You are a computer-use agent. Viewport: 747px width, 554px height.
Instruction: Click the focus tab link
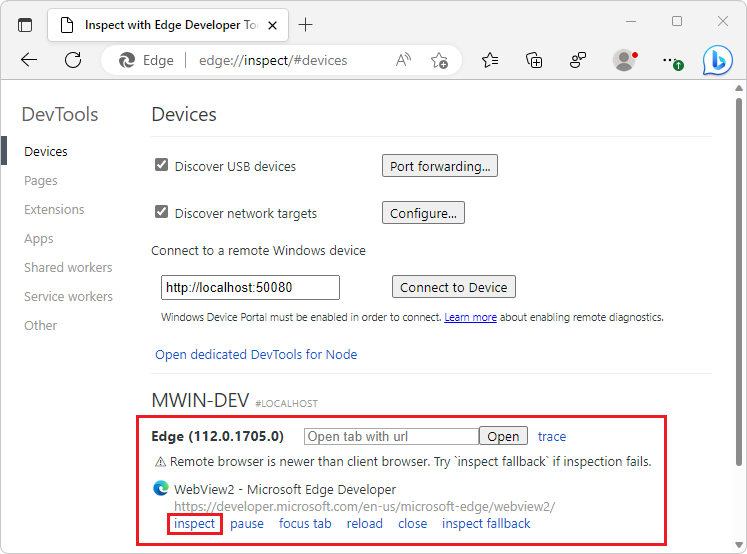(x=305, y=524)
